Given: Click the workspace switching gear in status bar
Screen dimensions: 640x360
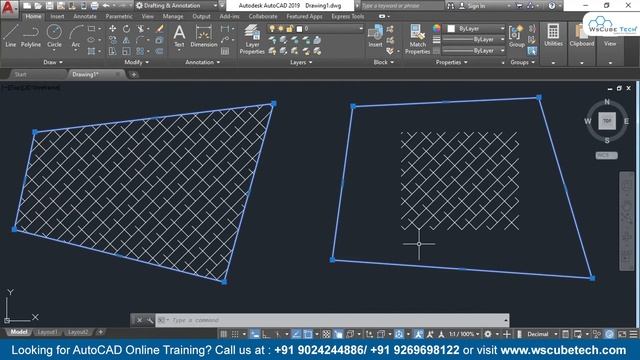Looking at the screenshot, I should [488, 334].
